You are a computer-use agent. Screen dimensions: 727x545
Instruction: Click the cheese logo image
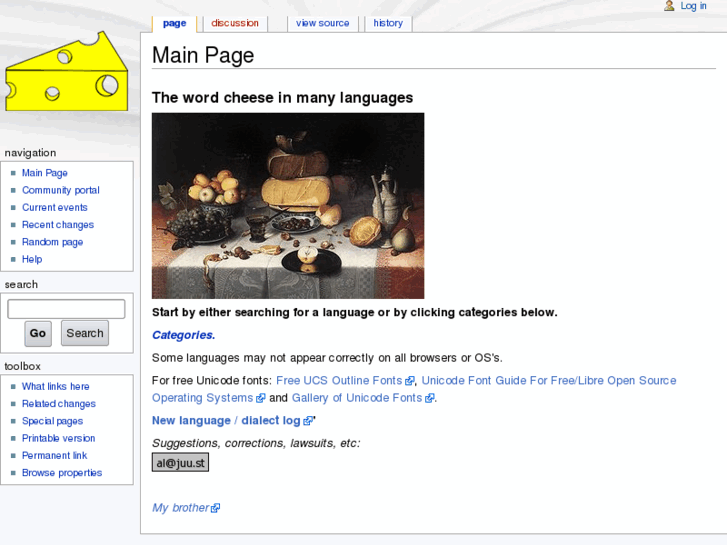66,72
